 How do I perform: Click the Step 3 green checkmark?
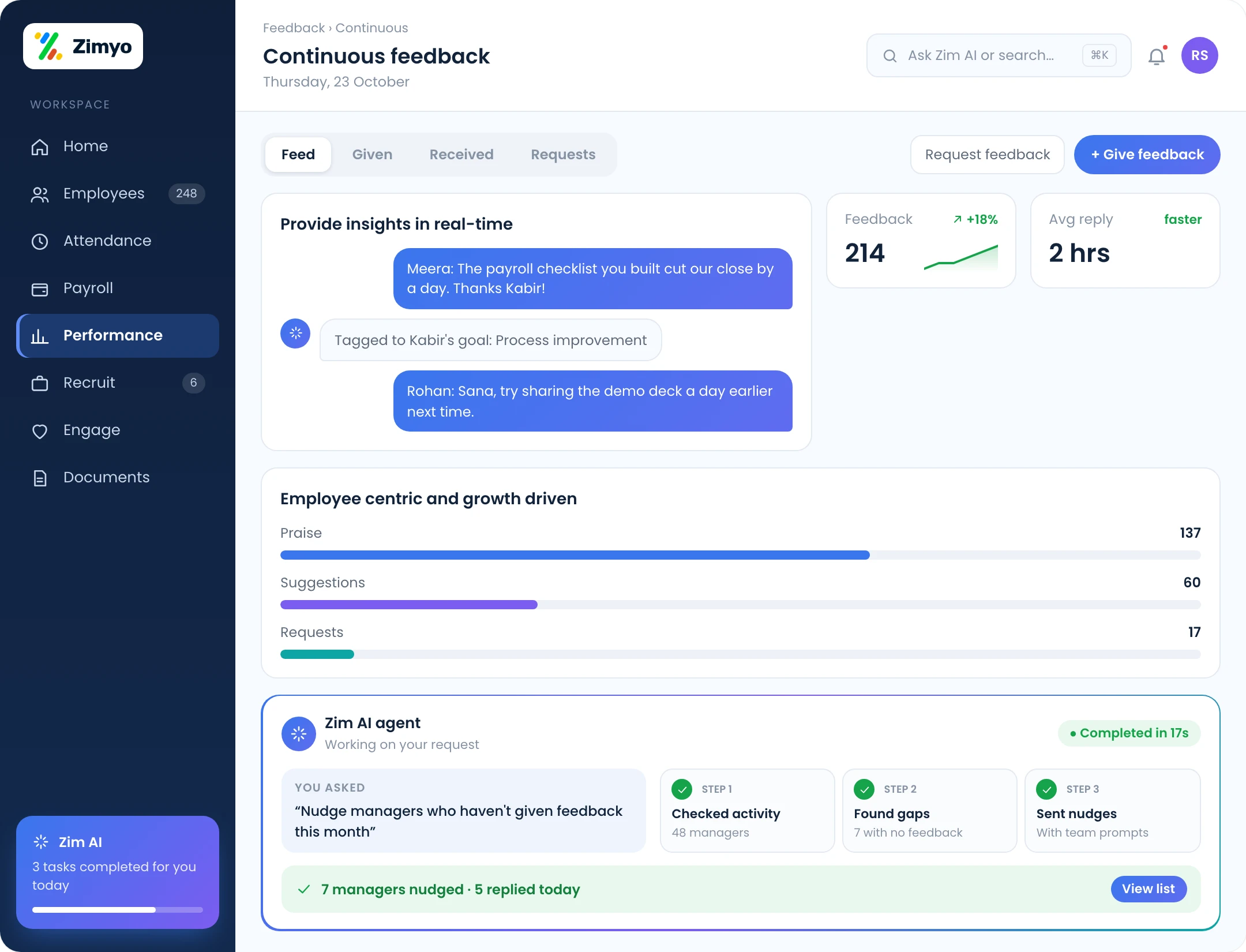click(1046, 789)
